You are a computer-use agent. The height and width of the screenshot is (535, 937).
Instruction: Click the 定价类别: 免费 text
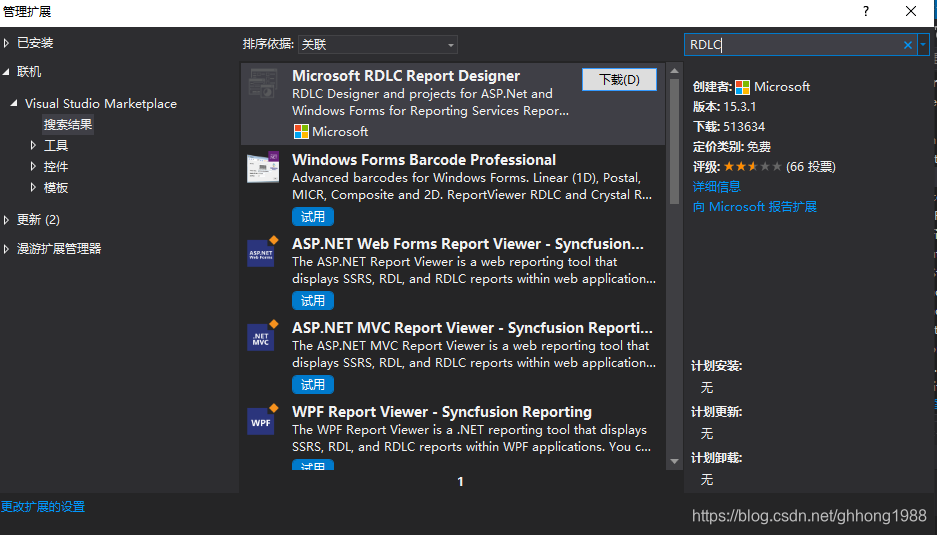coord(731,146)
